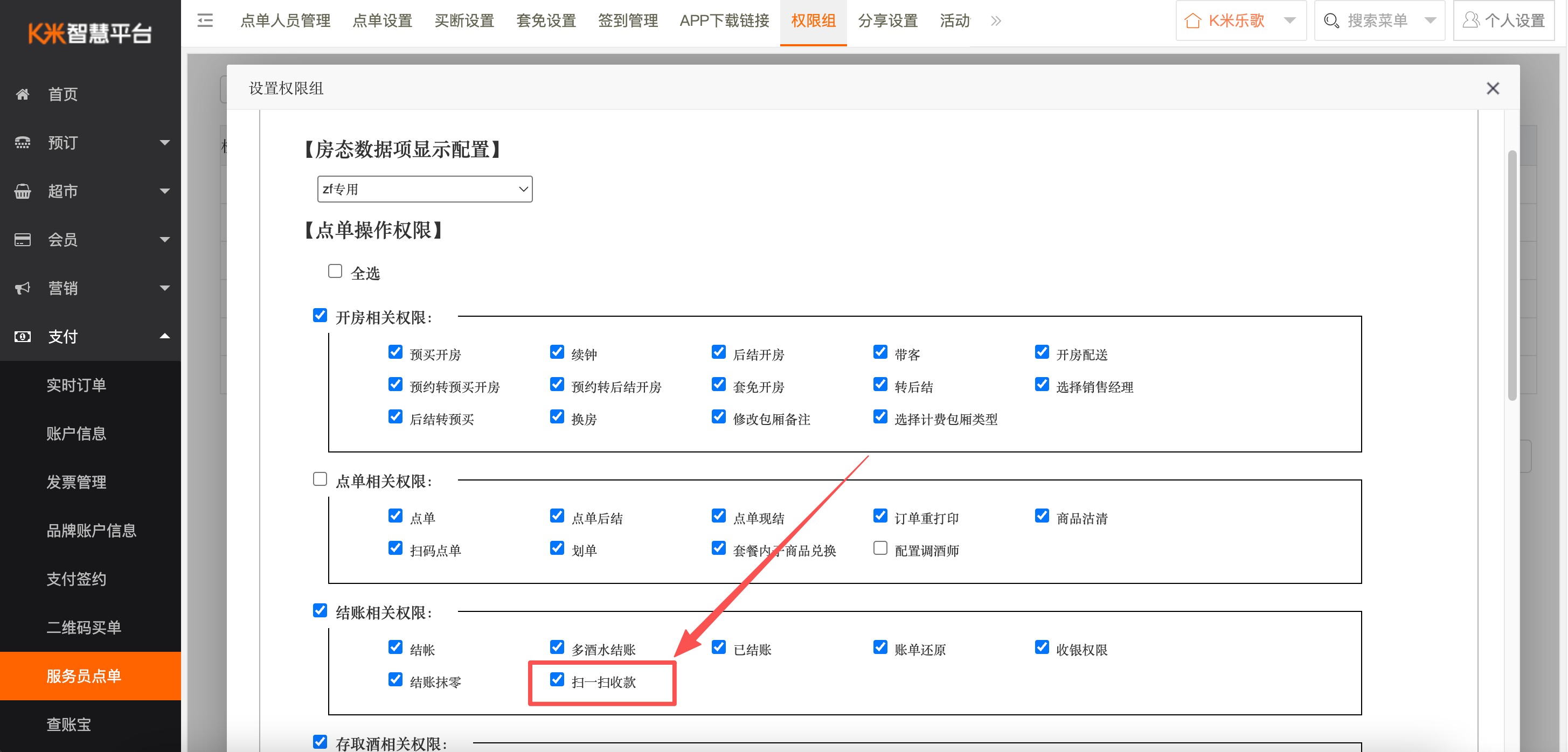Close the 设置权限组 dialog
The width and height of the screenshot is (1568, 752).
[x=1493, y=88]
